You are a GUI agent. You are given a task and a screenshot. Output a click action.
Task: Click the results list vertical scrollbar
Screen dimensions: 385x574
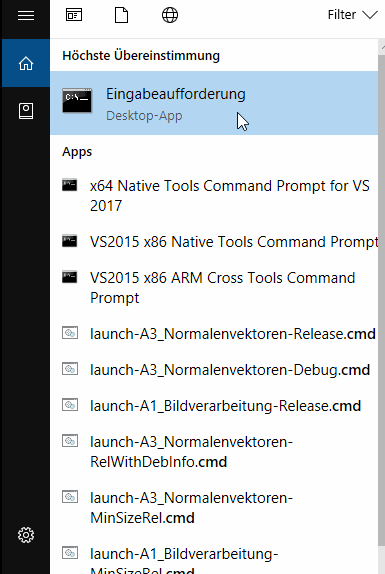382,308
